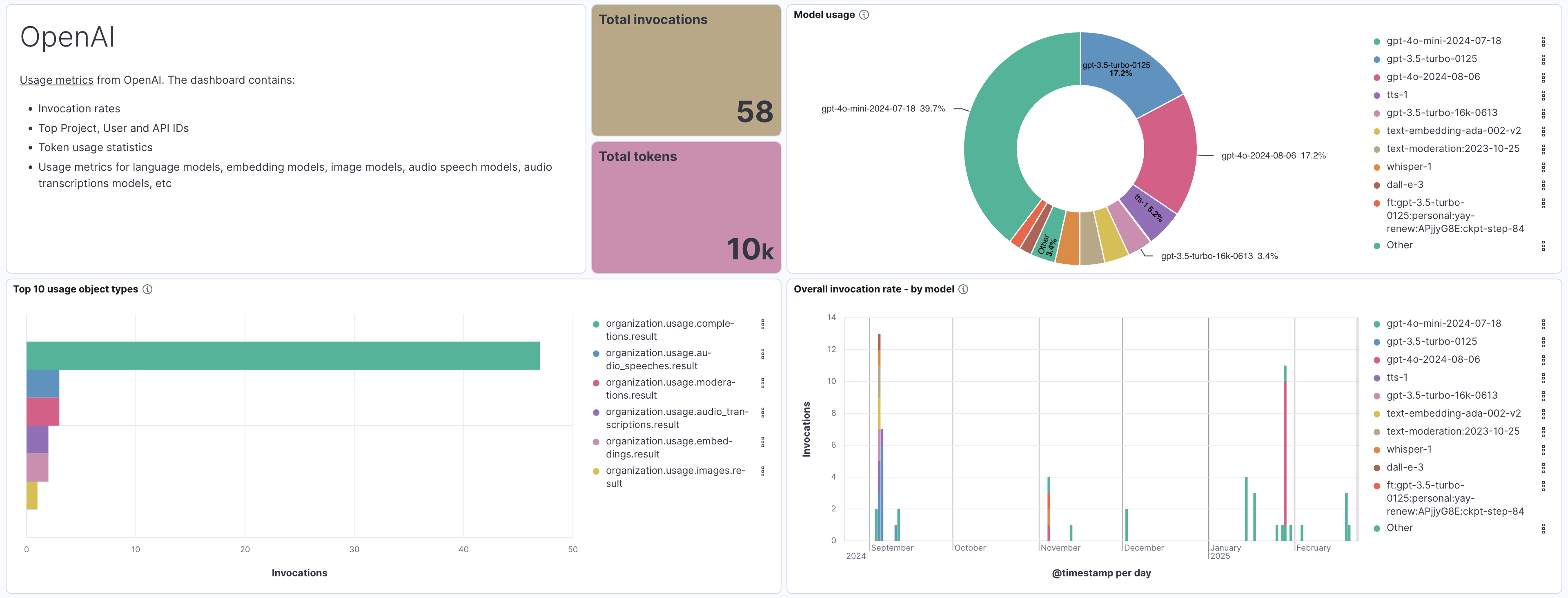Image resolution: width=1568 pixels, height=598 pixels.
Task: Open options for organization.usage.completions.result legend entry
Action: 762,325
